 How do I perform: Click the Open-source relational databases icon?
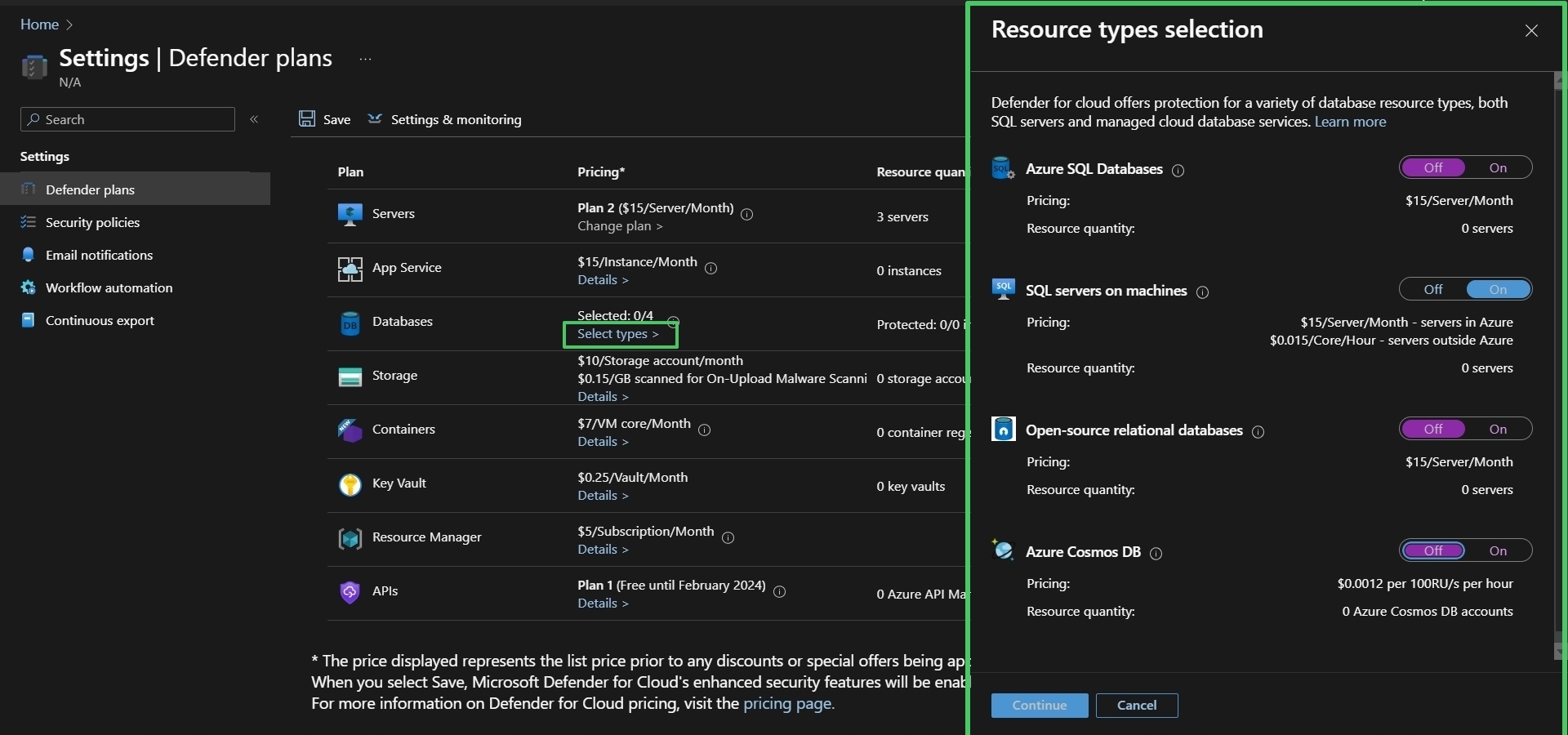click(x=1003, y=429)
